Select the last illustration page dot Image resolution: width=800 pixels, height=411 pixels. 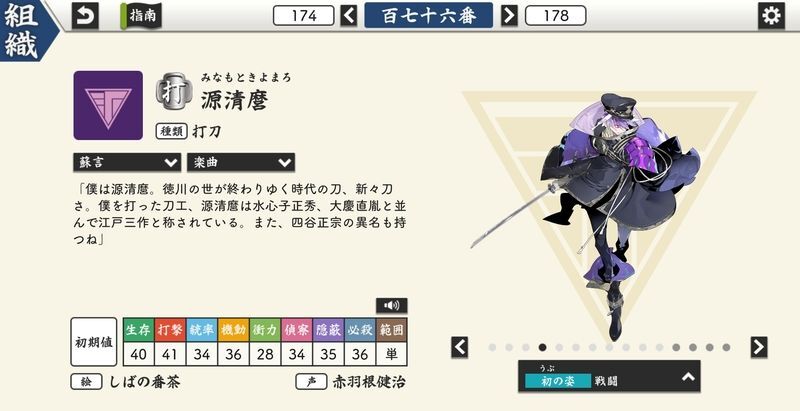726,347
